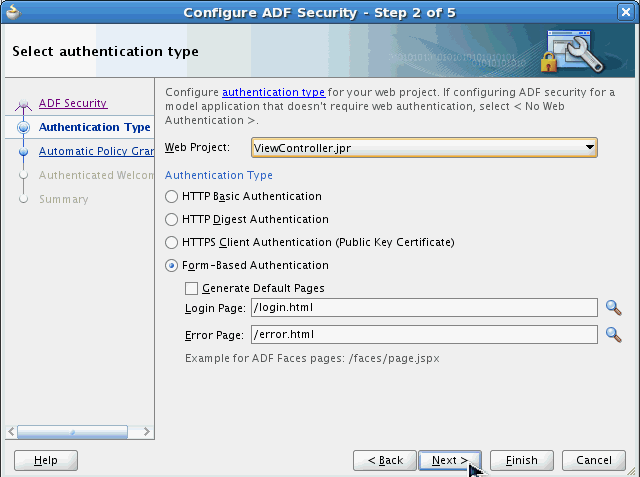The height and width of the screenshot is (477, 640).
Task: Click the step list scroll right arrow
Action: point(147,432)
